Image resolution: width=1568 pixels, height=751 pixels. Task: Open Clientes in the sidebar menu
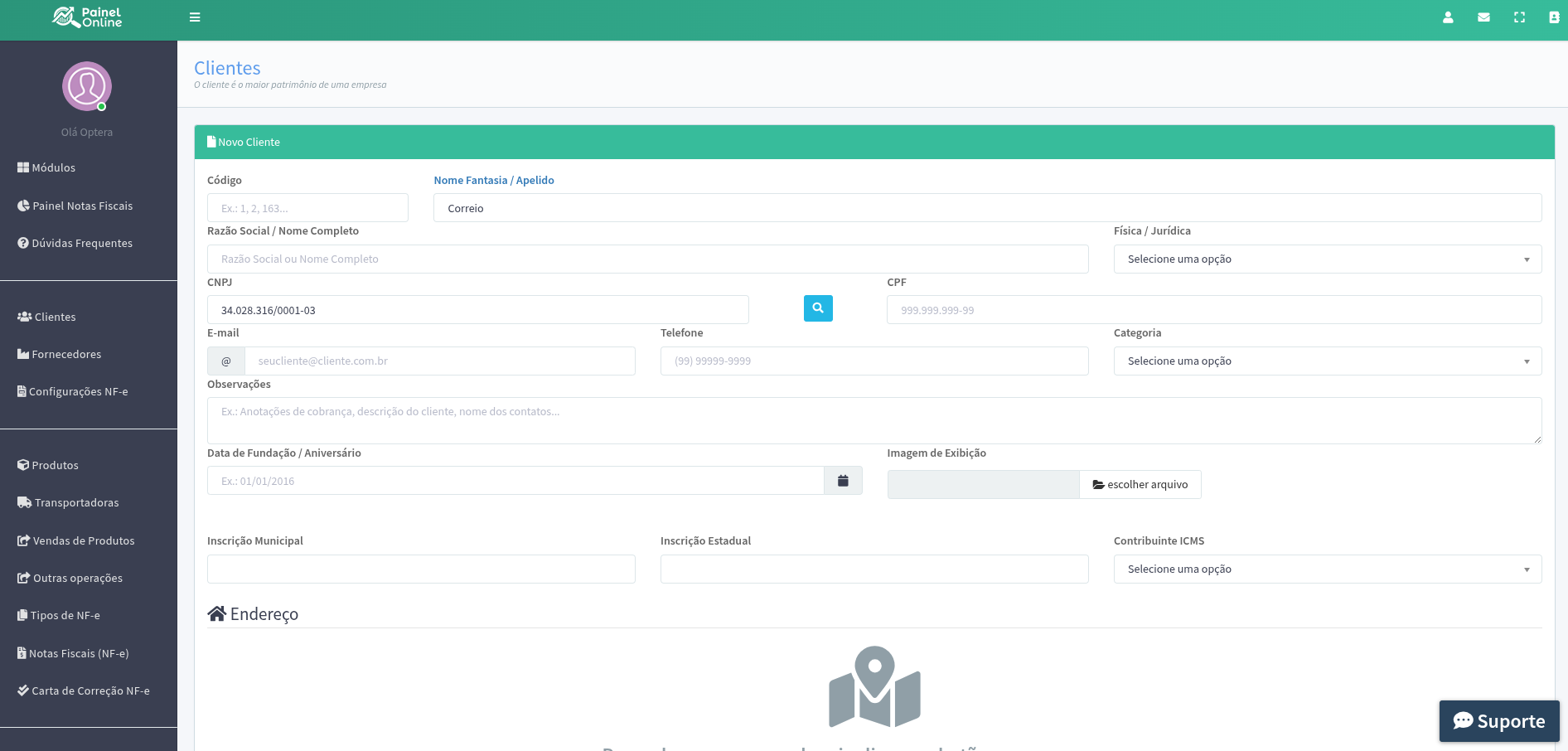[x=55, y=317]
